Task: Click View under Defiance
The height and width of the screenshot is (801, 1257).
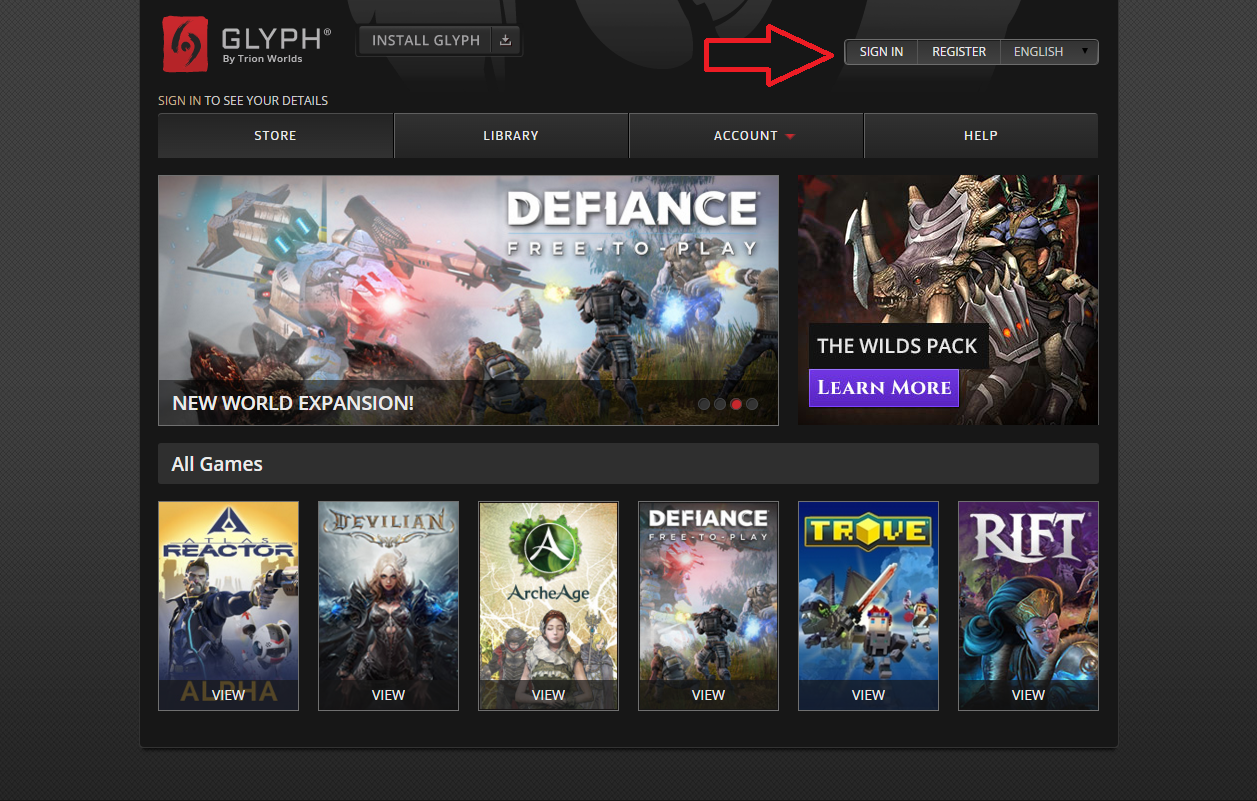Action: click(x=708, y=695)
